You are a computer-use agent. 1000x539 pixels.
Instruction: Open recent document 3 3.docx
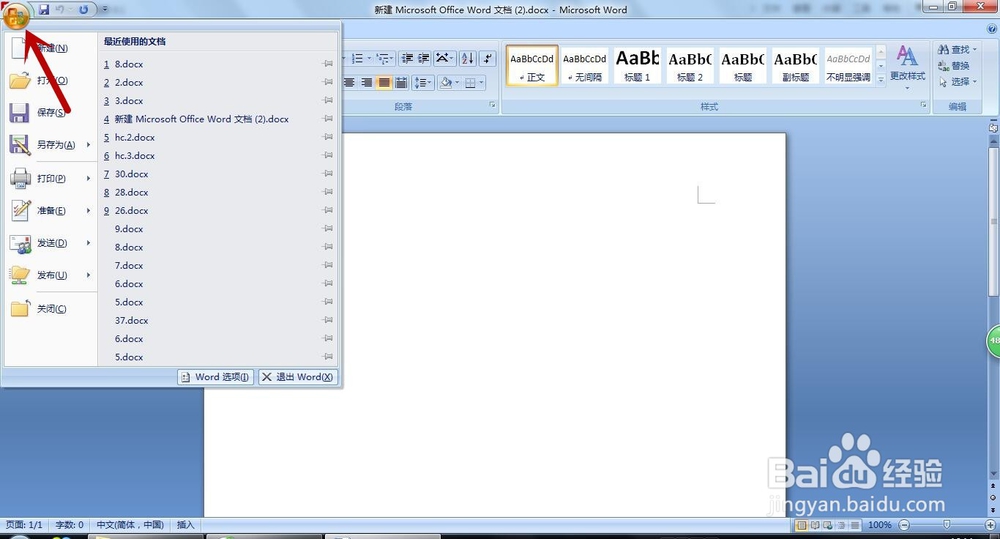(219, 101)
